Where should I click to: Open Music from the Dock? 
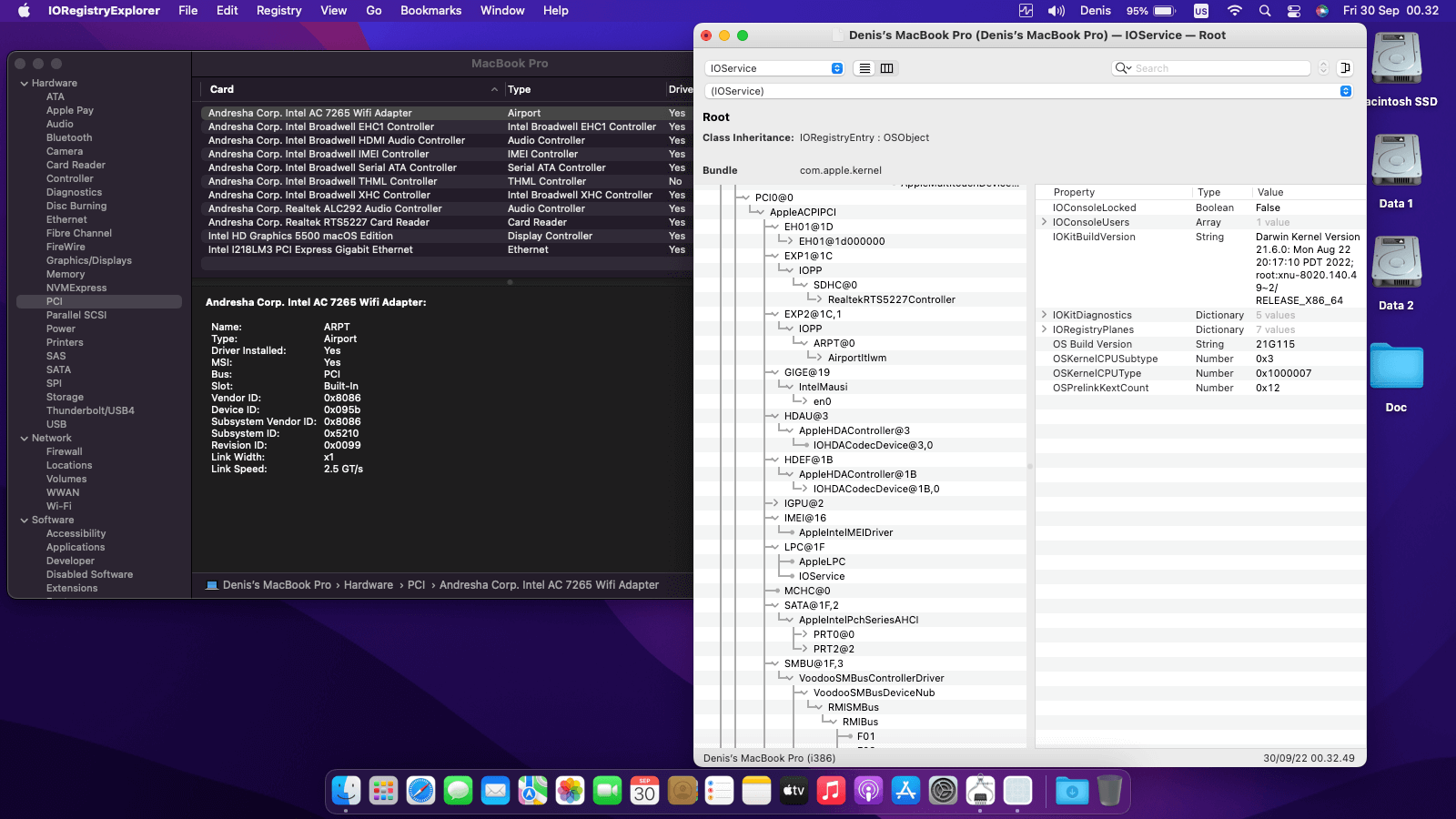(x=831, y=791)
